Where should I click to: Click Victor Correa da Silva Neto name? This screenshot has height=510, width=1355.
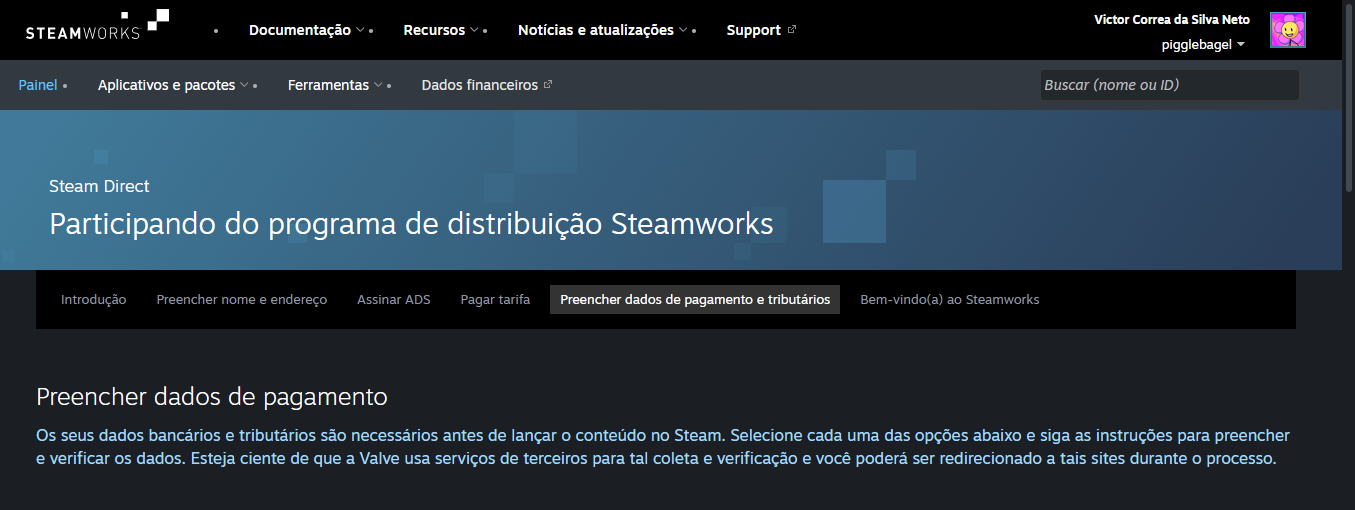point(1172,19)
